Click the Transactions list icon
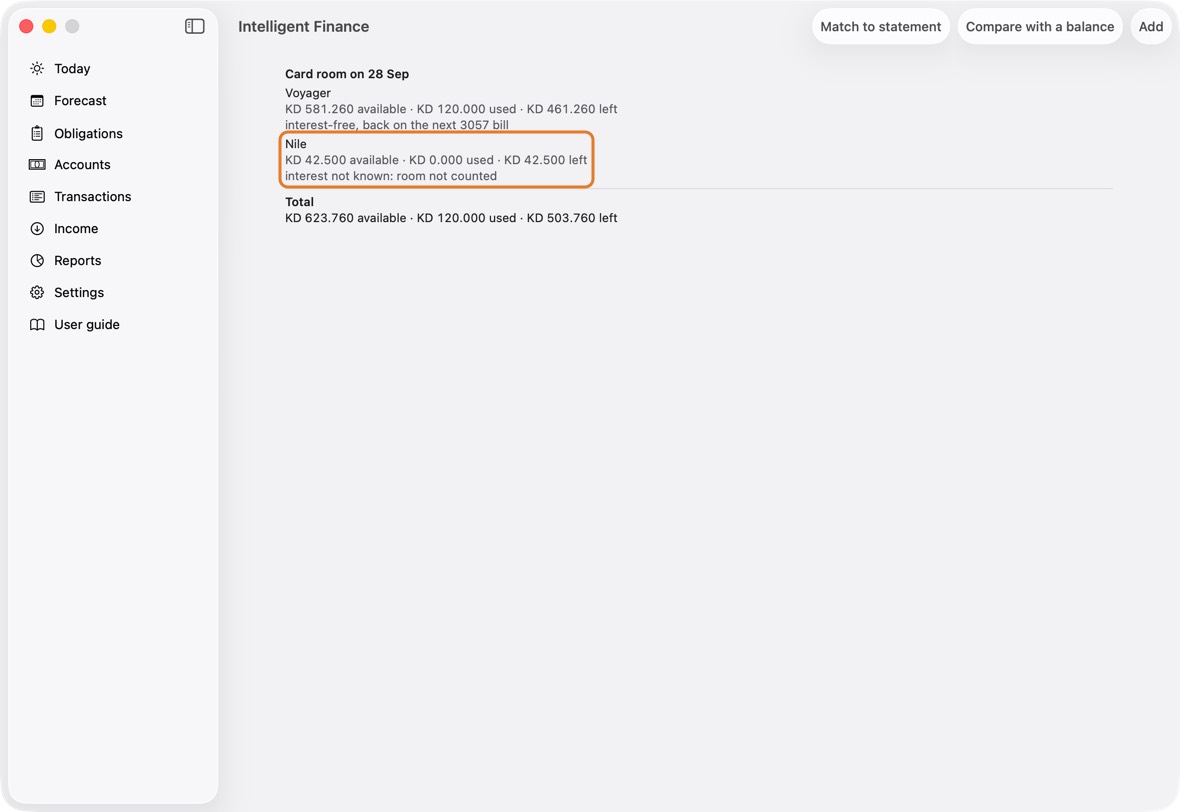Viewport: 1180px width, 812px height. pos(37,196)
